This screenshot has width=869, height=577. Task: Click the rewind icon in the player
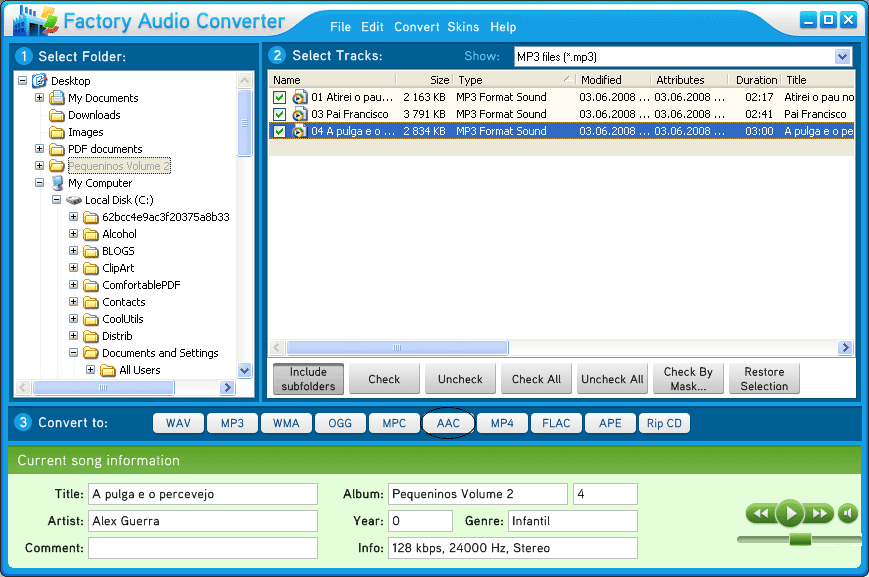(761, 514)
